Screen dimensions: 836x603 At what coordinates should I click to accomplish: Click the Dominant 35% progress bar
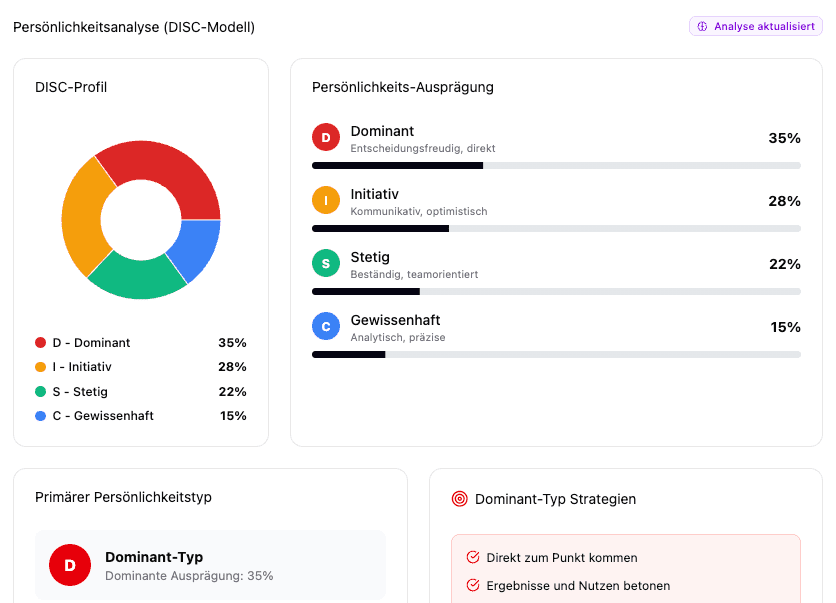(556, 166)
